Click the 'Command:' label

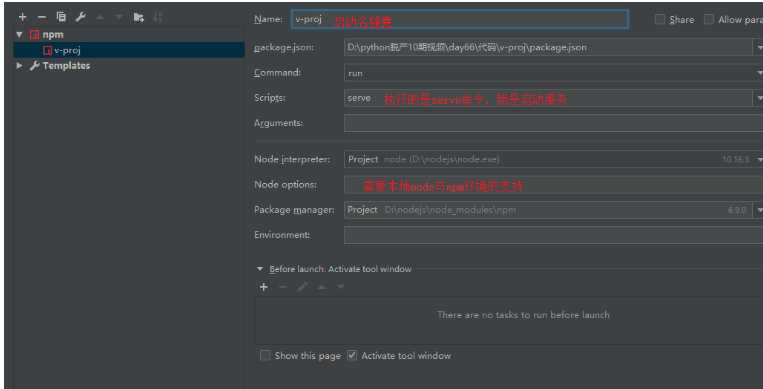pos(277,73)
